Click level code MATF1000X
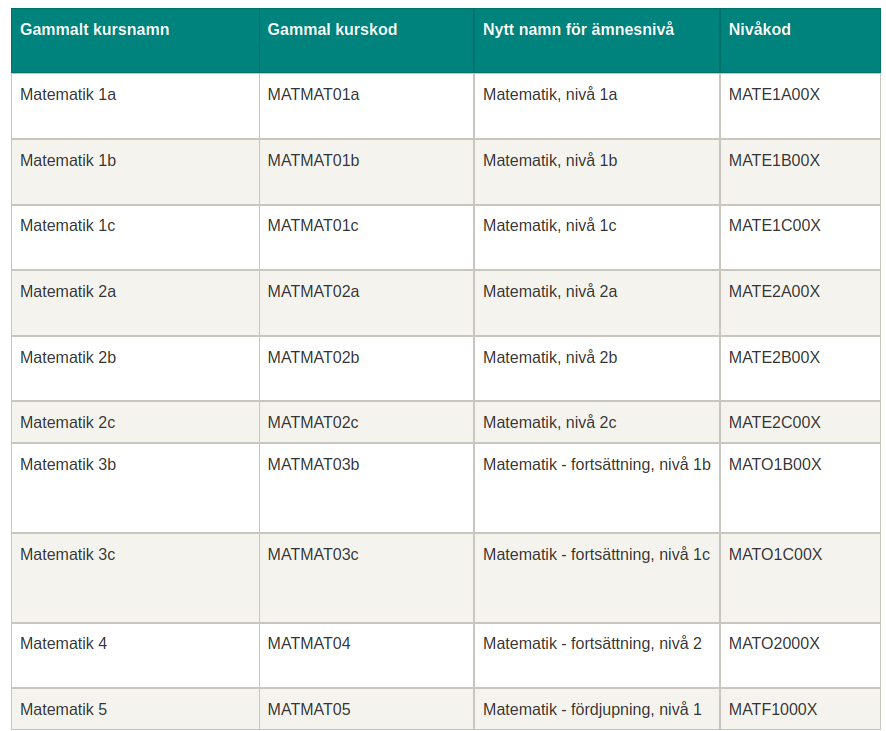The width and height of the screenshot is (886, 731). (x=772, y=710)
